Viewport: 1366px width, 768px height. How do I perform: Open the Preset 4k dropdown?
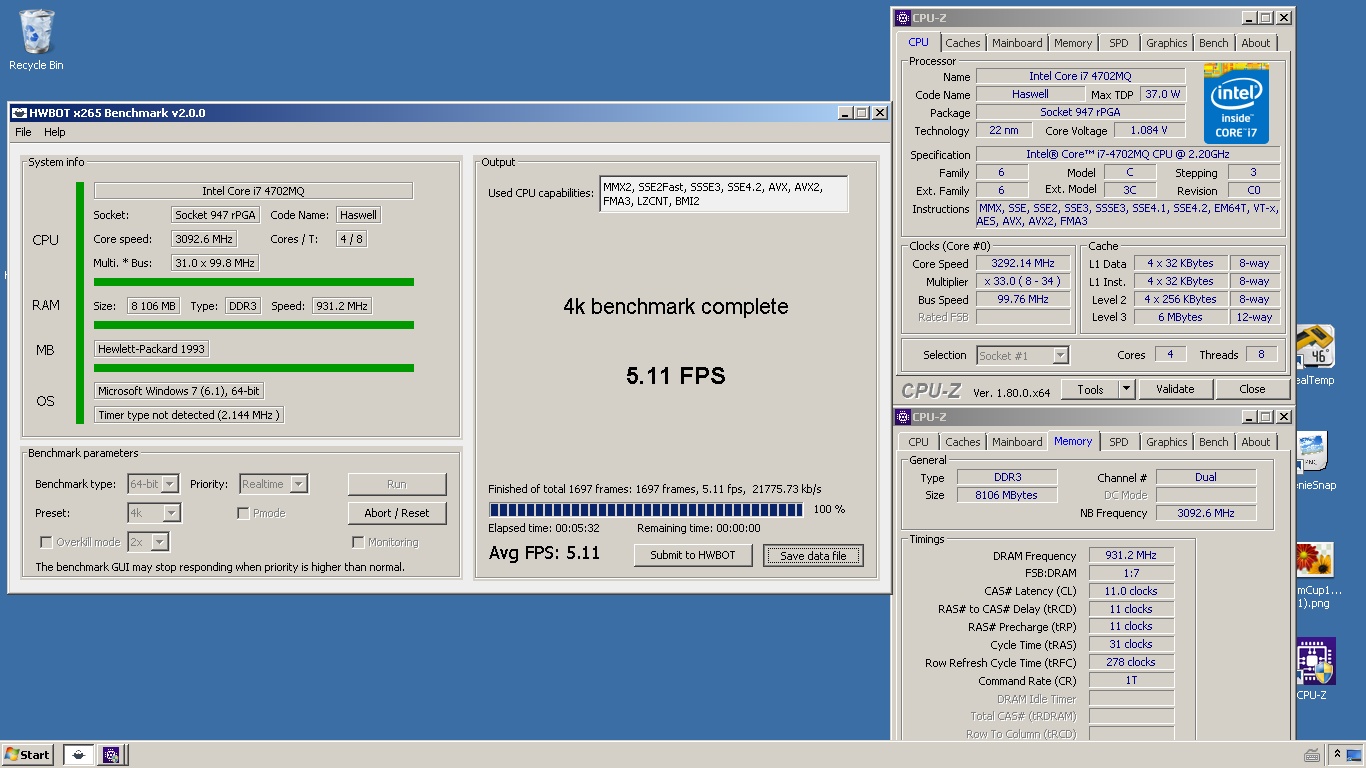[x=154, y=513]
